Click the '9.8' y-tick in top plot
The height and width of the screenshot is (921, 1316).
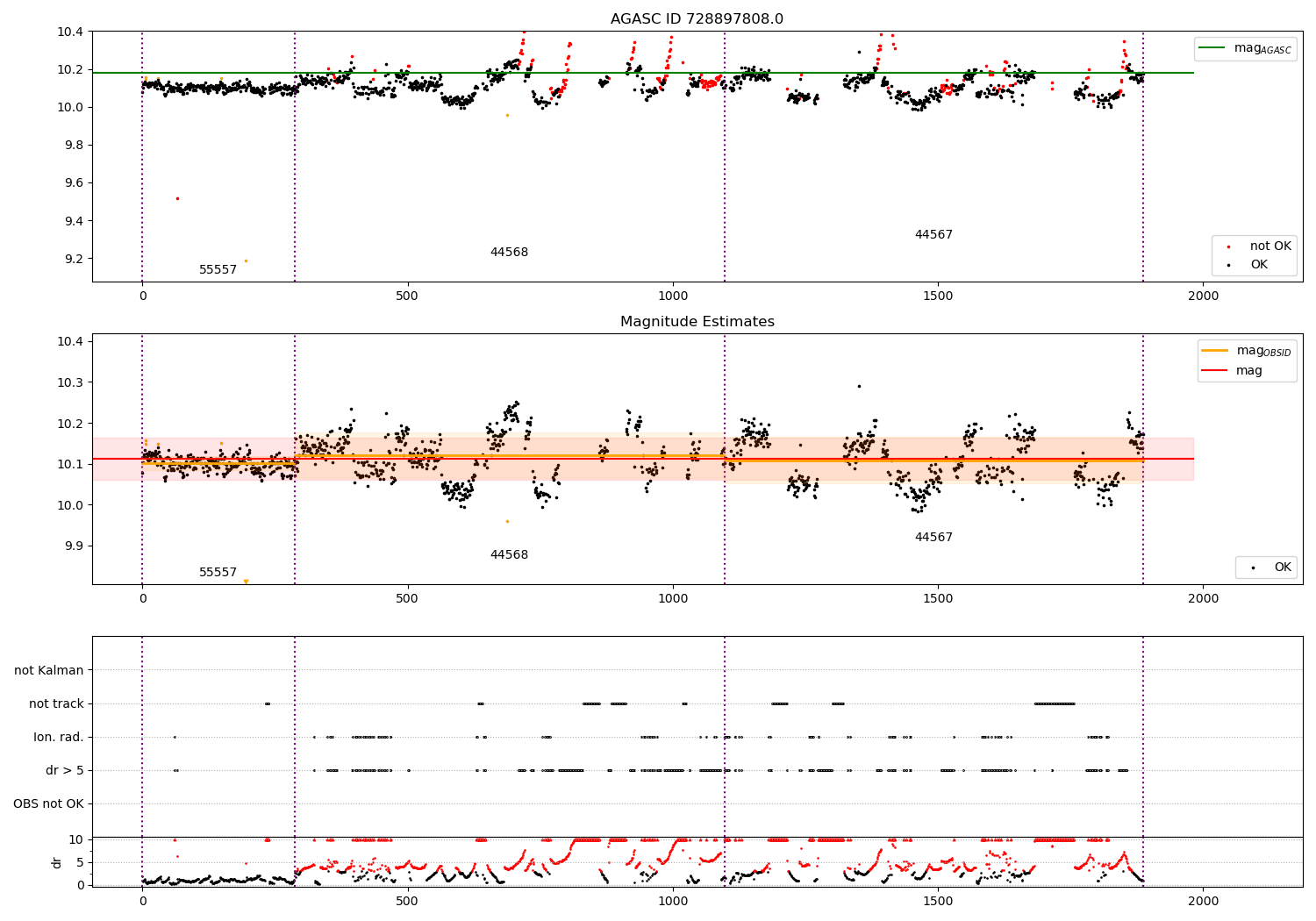click(73, 145)
